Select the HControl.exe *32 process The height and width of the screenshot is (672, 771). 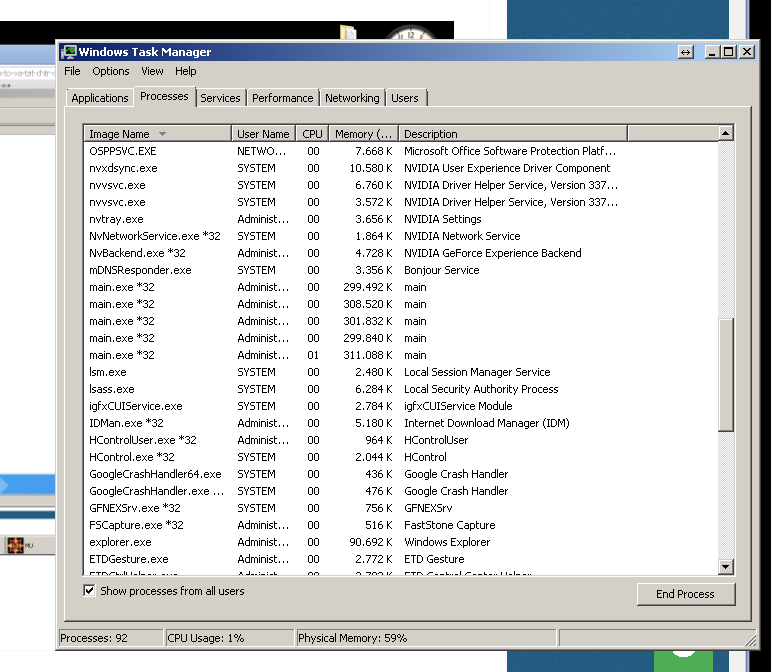[401, 457]
